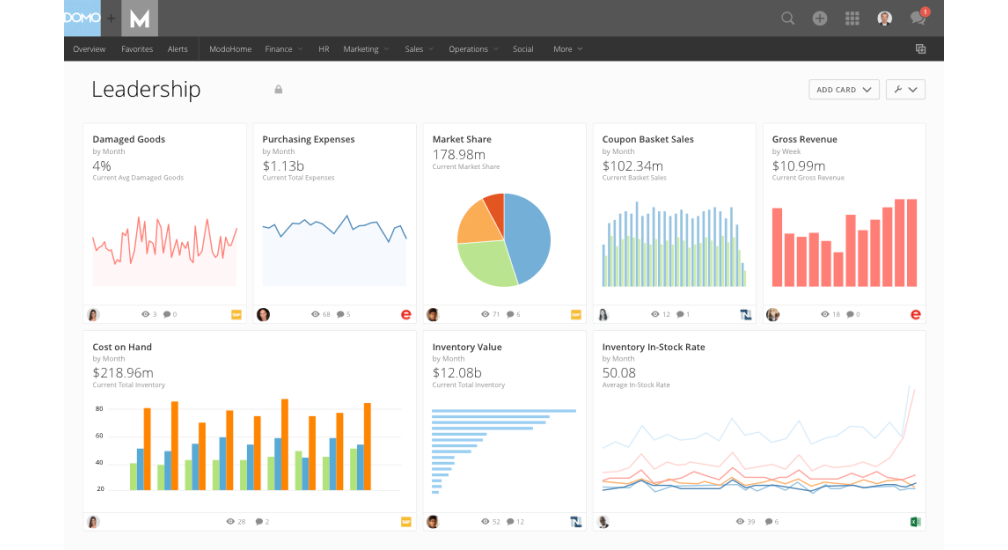Click the views eye icon on Coupon Basket Sales
Screen dimensions: 1008x550
point(655,315)
